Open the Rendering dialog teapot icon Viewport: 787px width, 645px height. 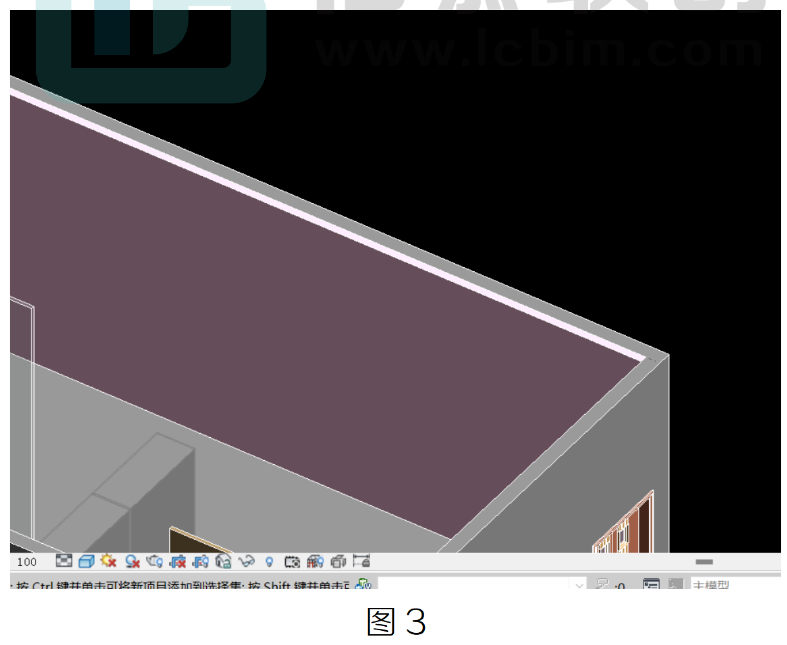click(x=155, y=561)
